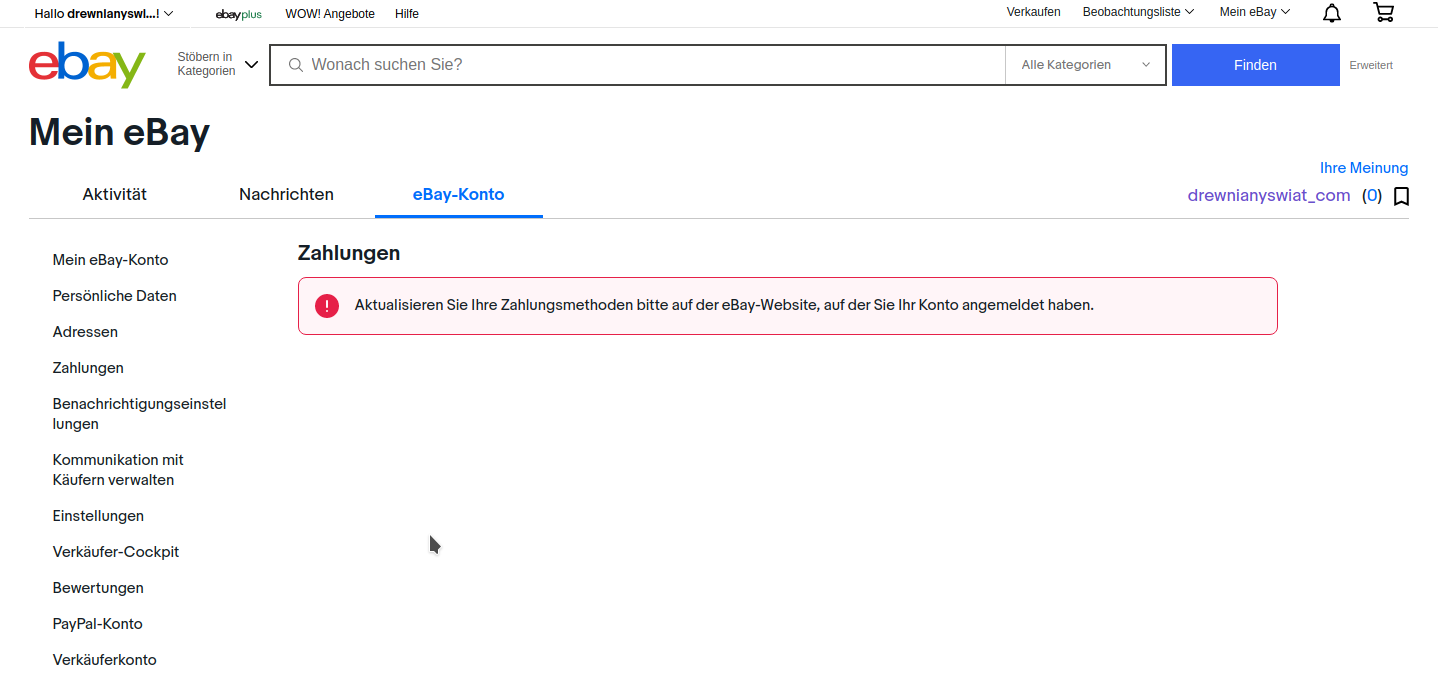Click the magnifier icon in the search bar
This screenshot has width=1438, height=685.
[295, 64]
